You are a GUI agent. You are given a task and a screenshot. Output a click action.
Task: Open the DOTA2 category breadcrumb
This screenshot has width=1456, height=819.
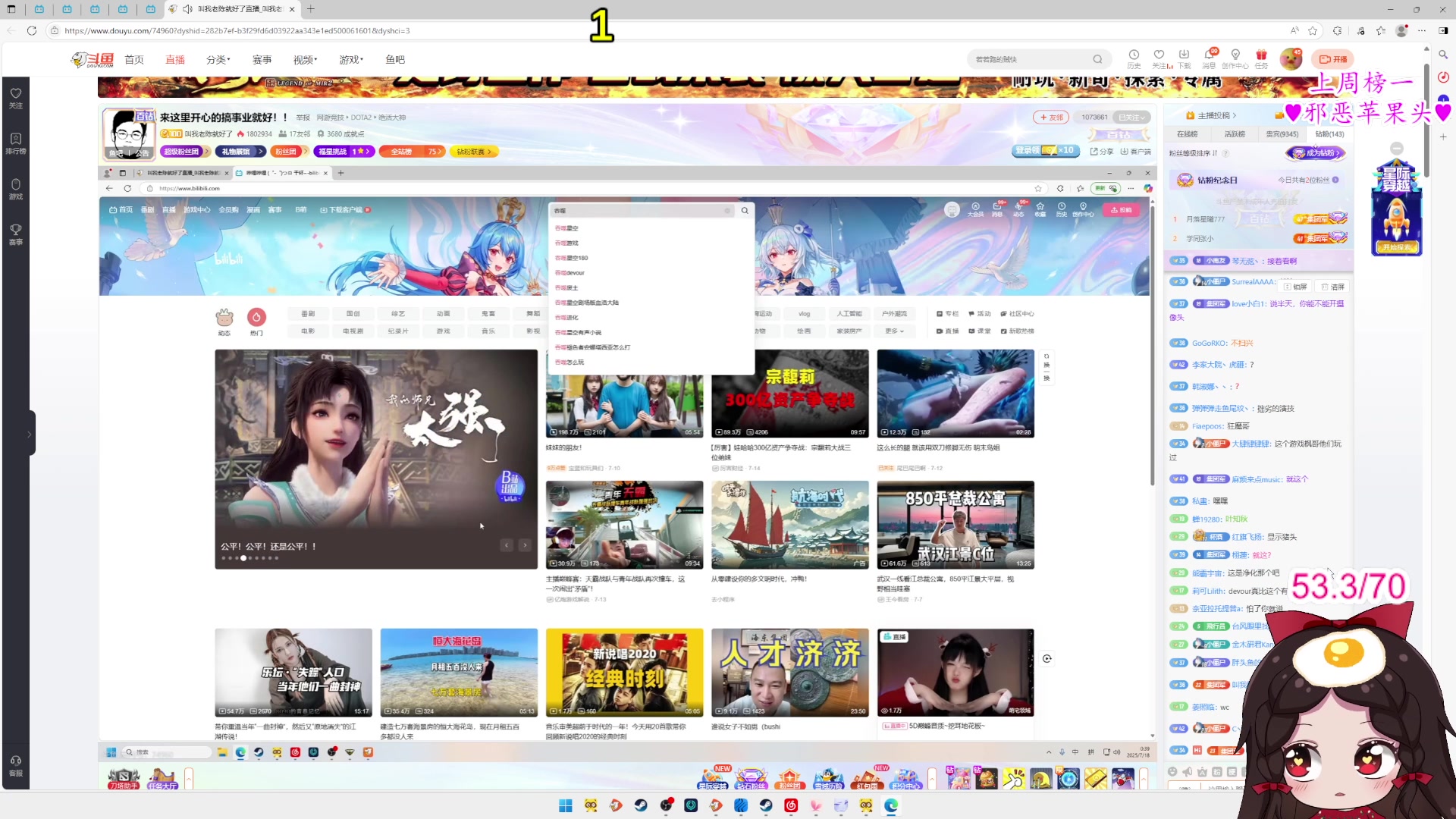[x=359, y=118]
